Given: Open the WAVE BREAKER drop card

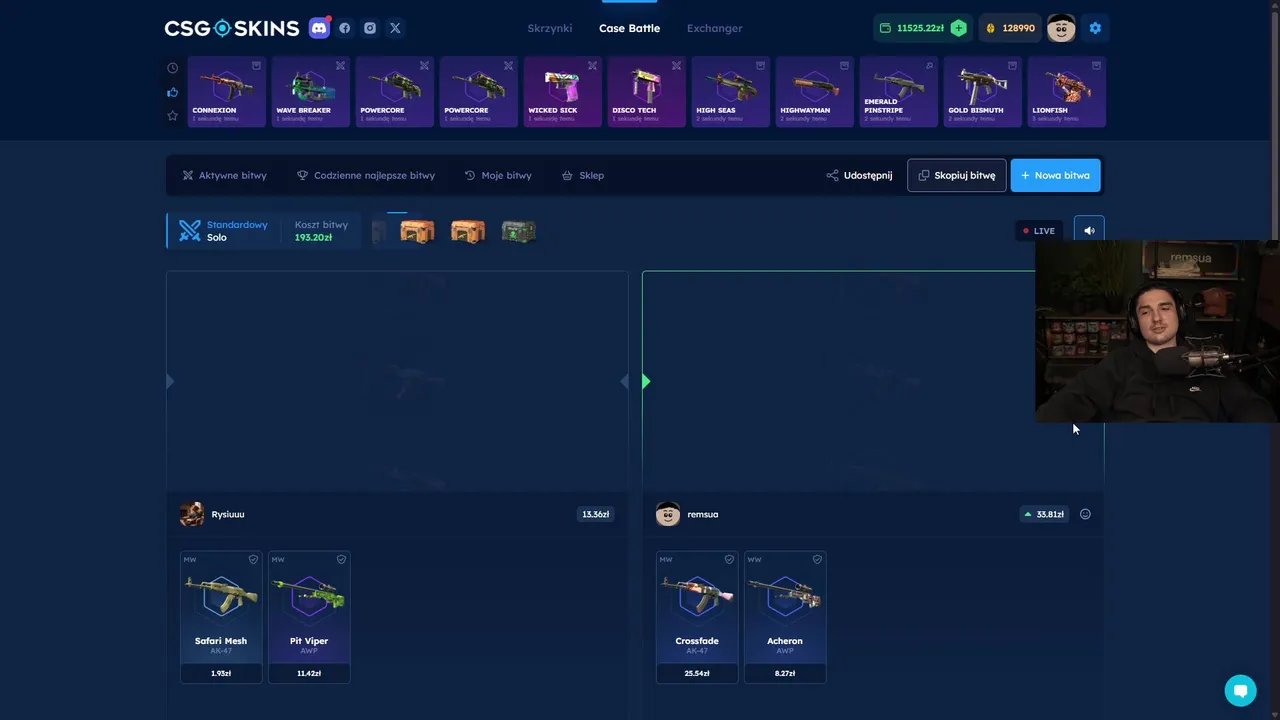Looking at the screenshot, I should coord(311,92).
